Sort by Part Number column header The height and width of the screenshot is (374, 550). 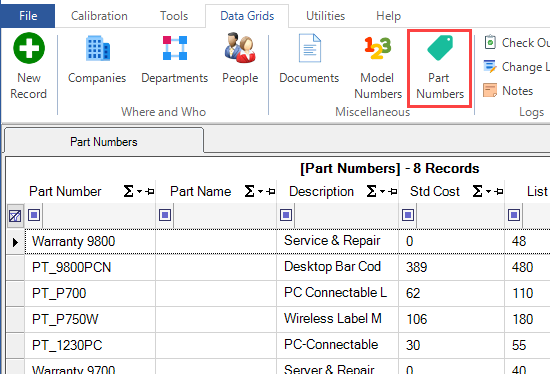[x=65, y=192]
